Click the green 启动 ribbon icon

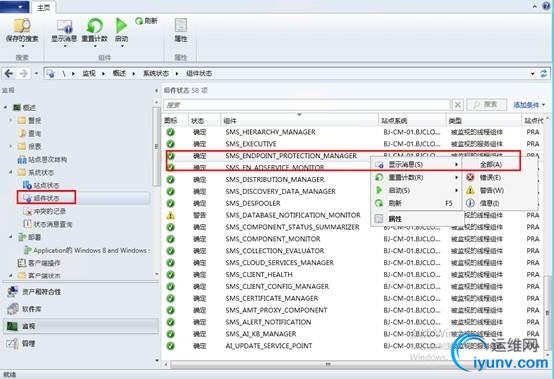[x=121, y=26]
